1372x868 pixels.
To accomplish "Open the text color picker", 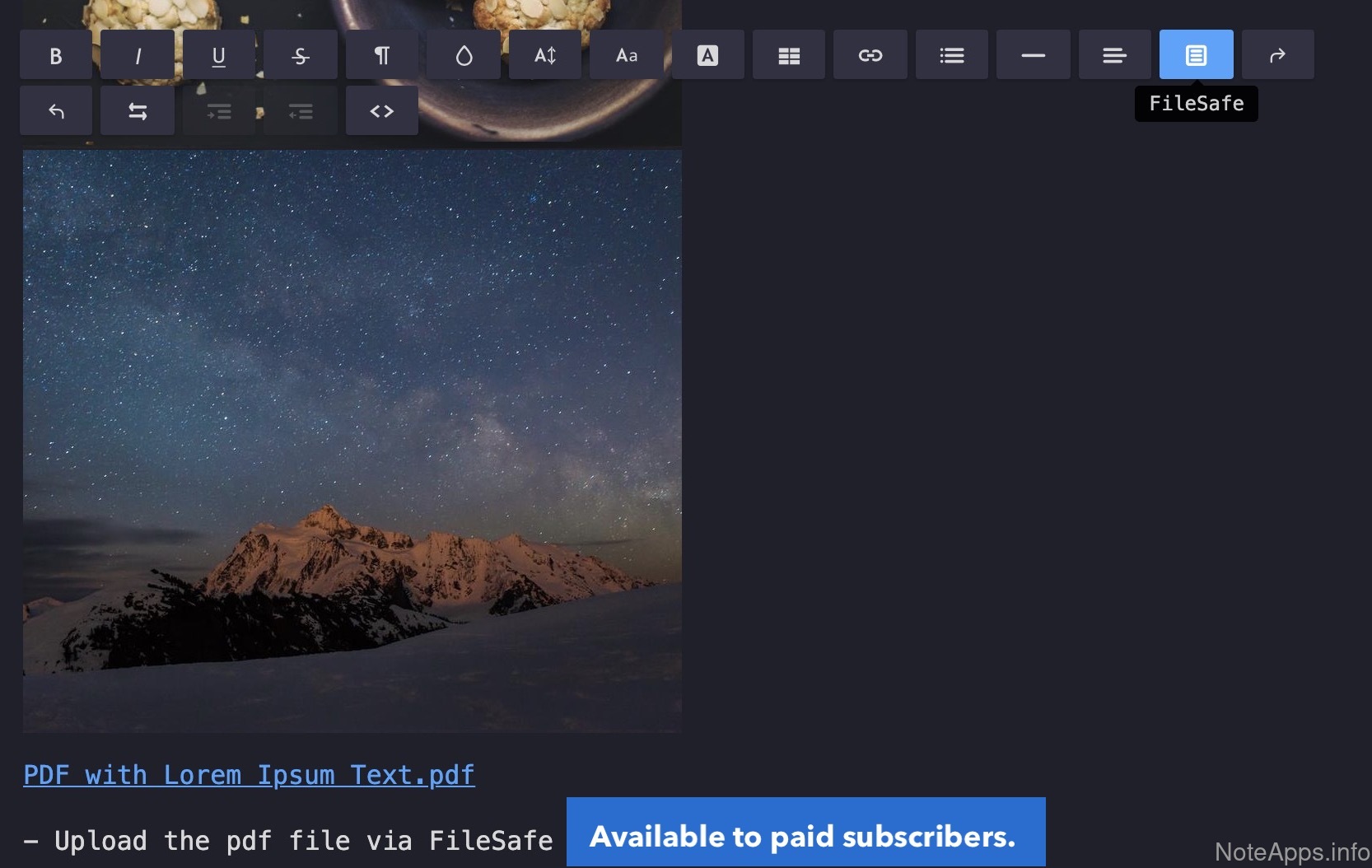I will 464,55.
